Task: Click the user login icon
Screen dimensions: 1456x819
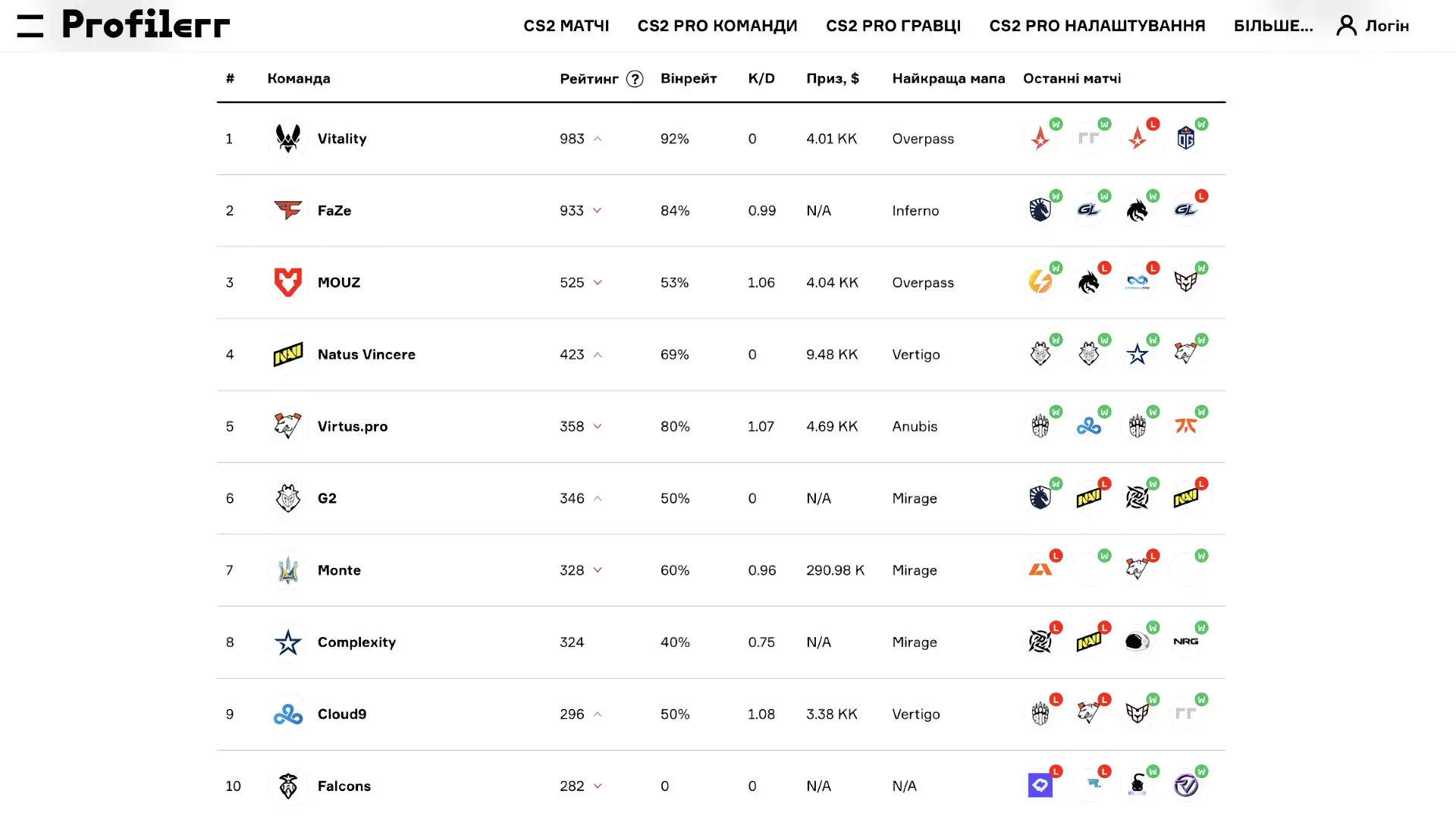Action: coord(1346,26)
